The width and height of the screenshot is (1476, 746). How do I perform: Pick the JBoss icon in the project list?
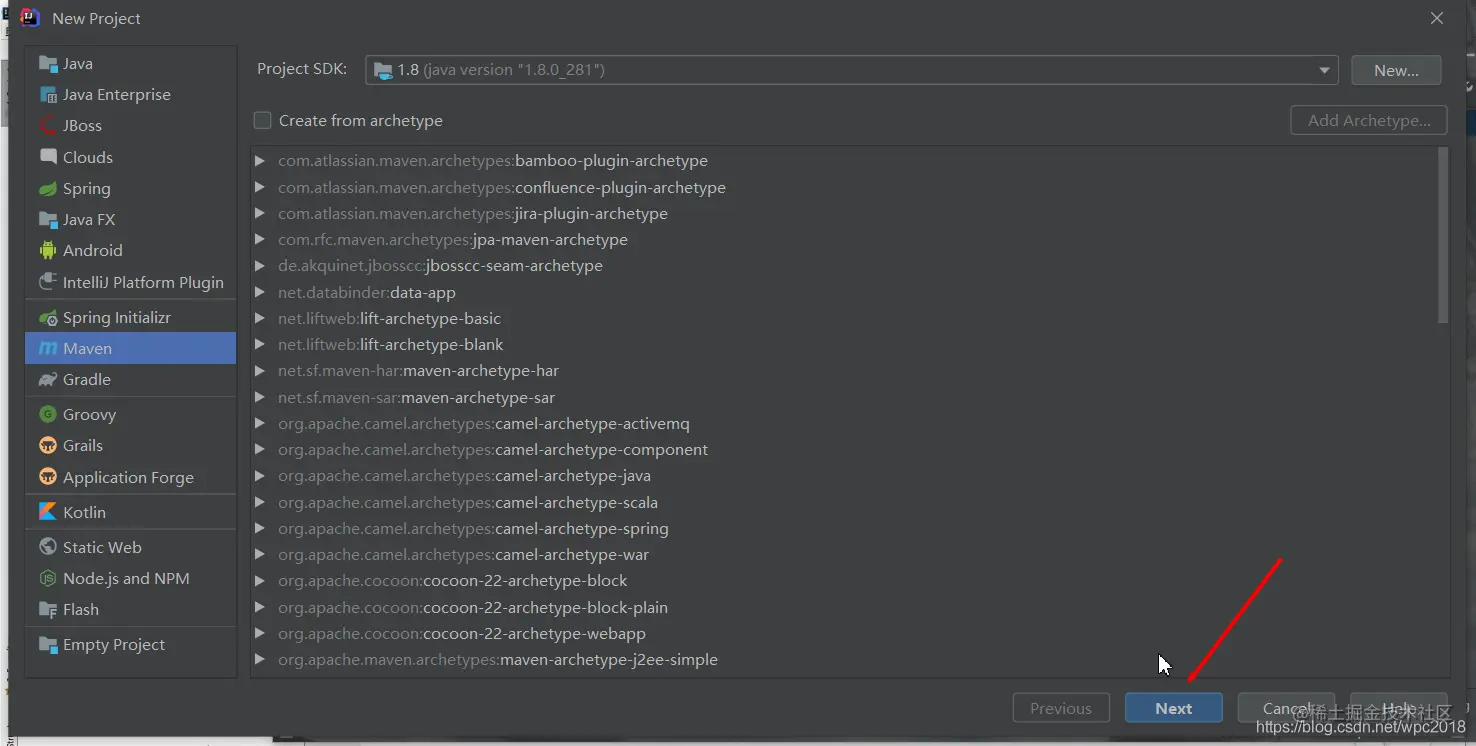(x=48, y=126)
